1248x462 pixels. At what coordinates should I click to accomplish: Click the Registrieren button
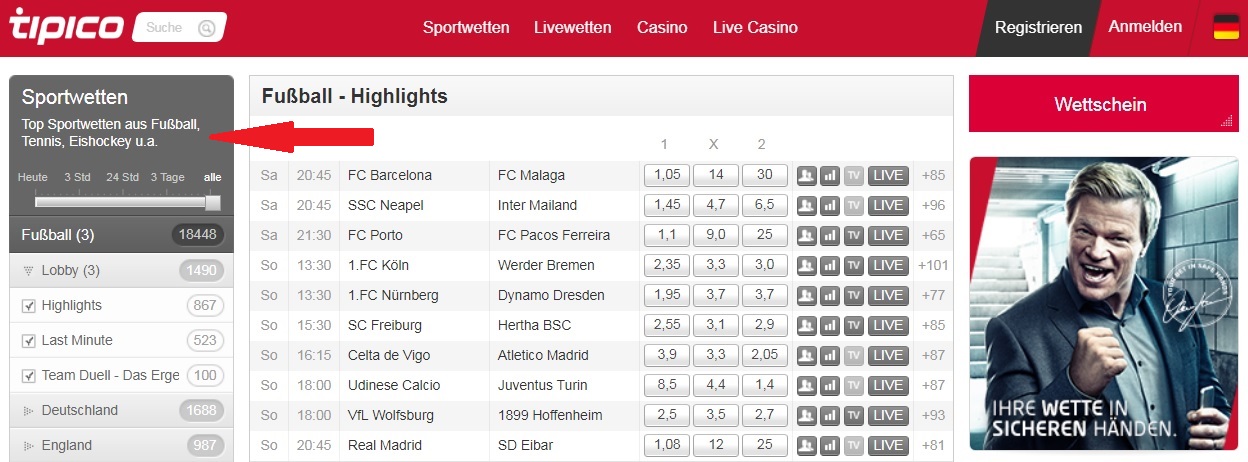(x=1039, y=28)
